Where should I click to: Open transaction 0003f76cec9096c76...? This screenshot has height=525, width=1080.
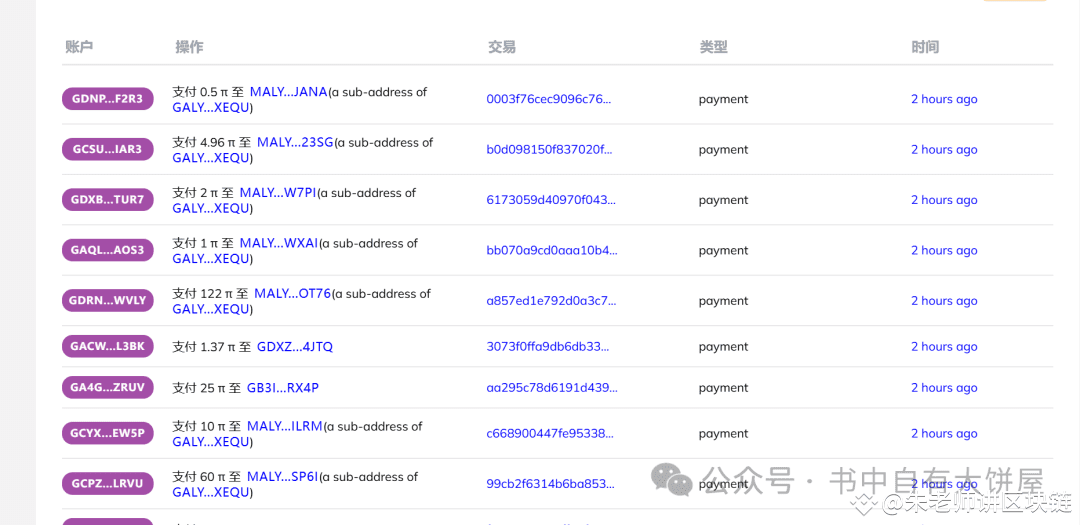point(549,99)
